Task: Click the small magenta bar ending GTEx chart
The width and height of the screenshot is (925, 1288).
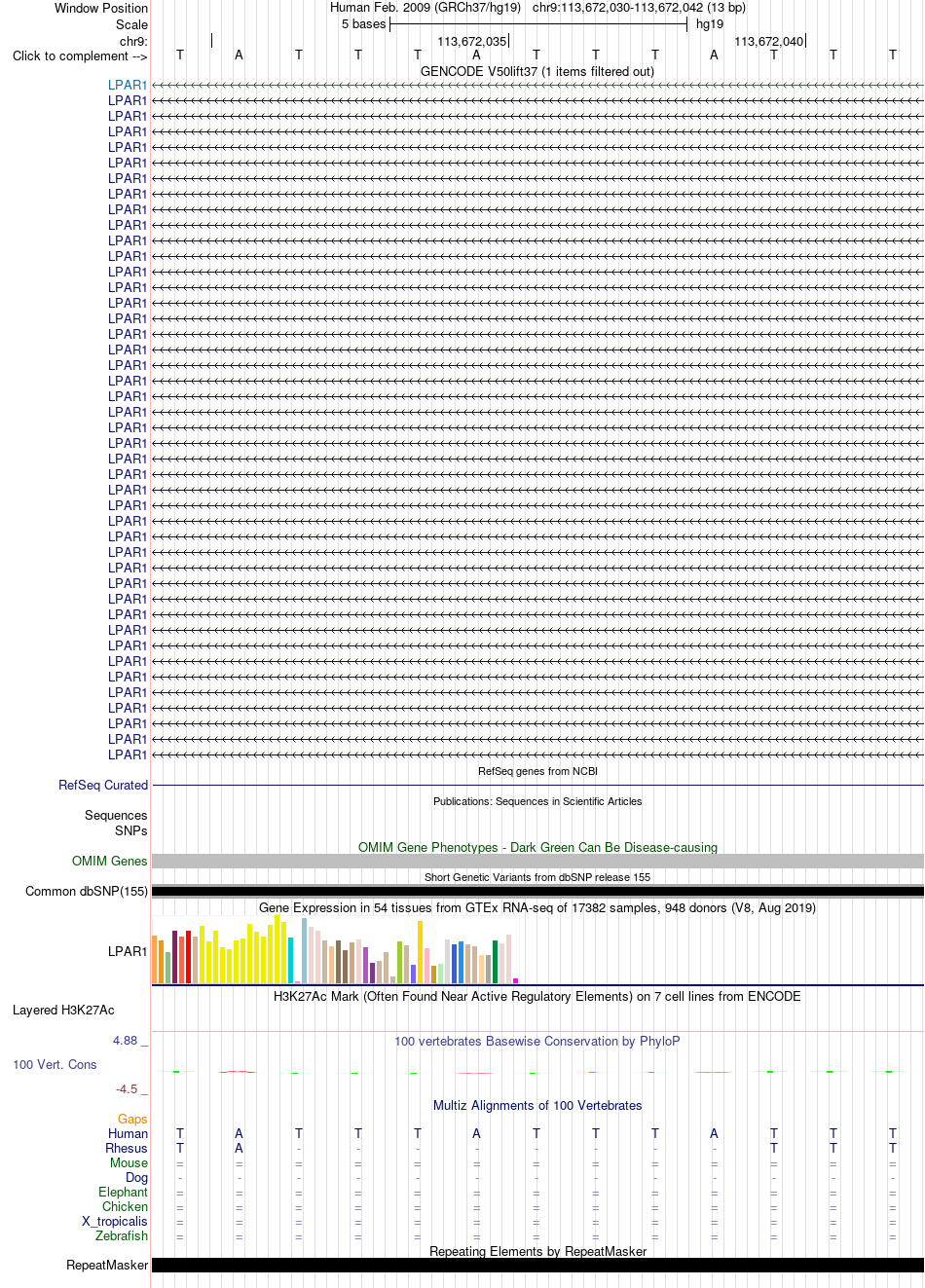Action: (516, 980)
